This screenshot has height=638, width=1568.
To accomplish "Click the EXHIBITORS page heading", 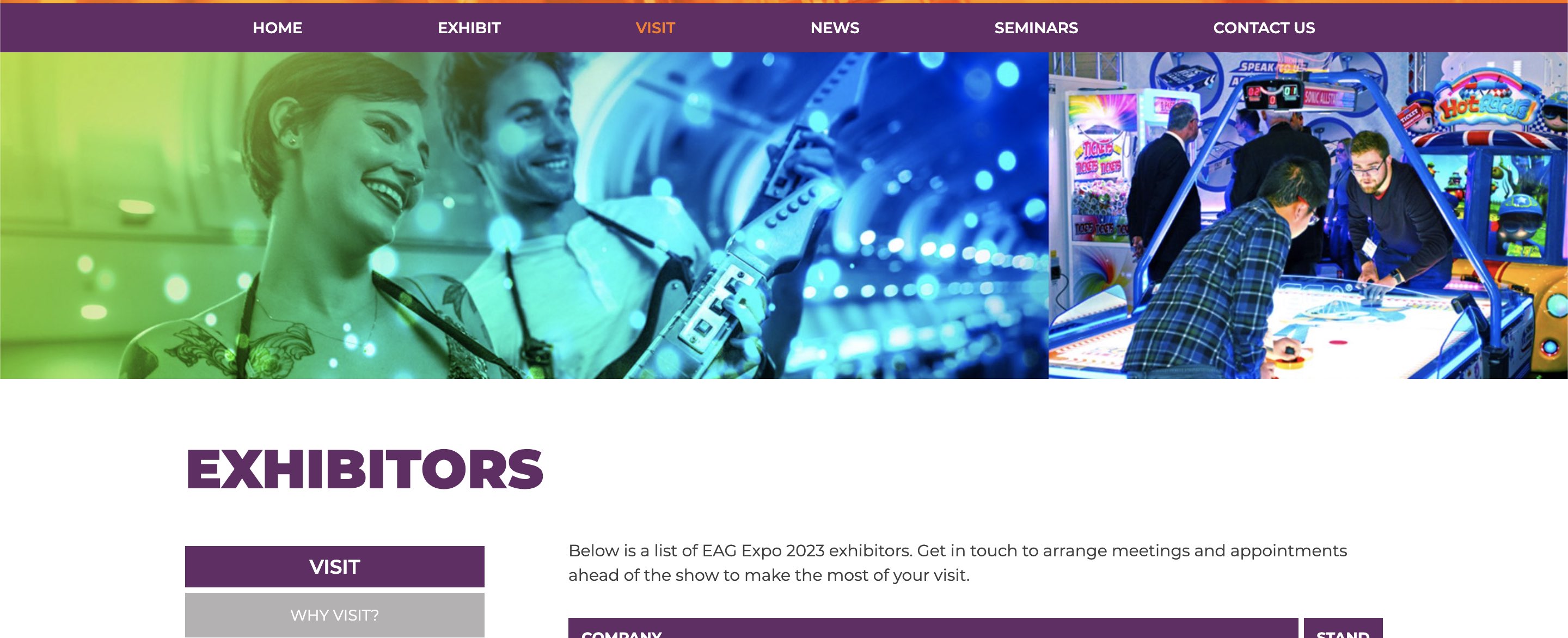I will click(364, 469).
